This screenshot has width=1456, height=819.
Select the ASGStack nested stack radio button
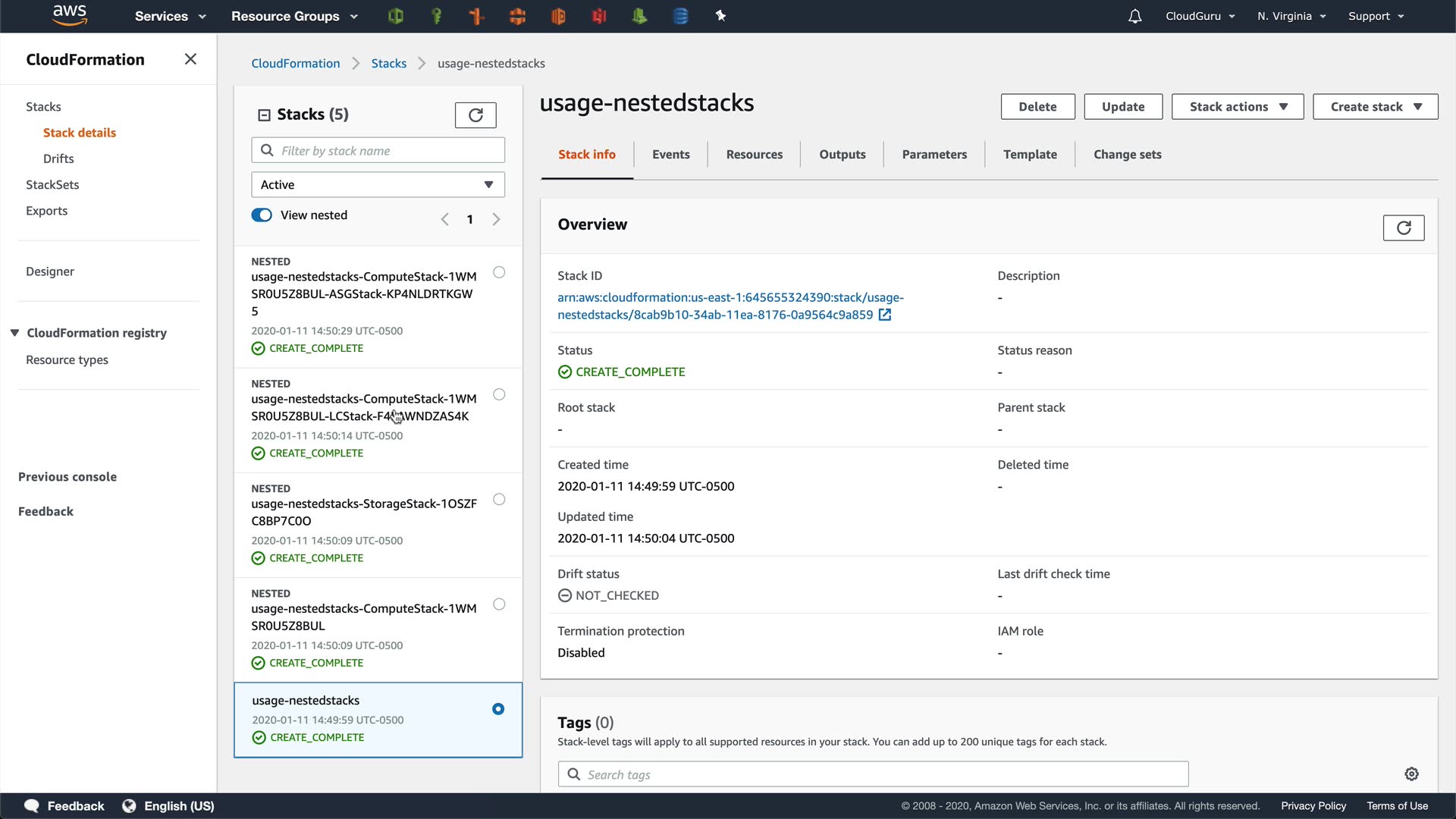tap(499, 272)
